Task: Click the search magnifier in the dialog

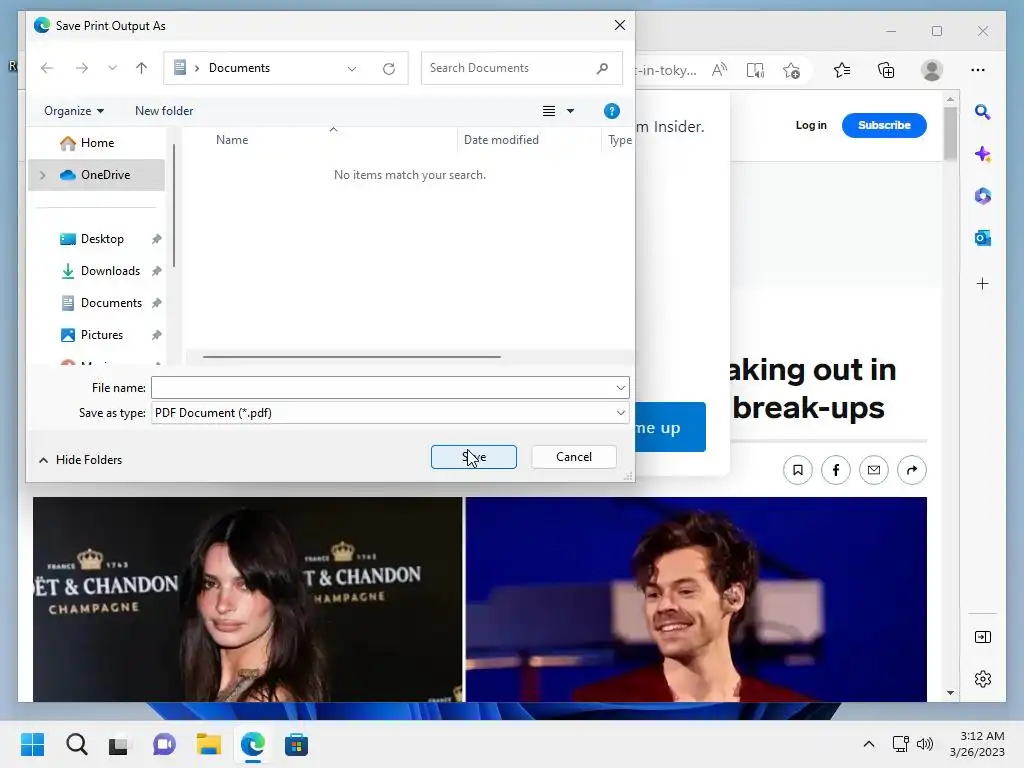Action: click(x=602, y=68)
